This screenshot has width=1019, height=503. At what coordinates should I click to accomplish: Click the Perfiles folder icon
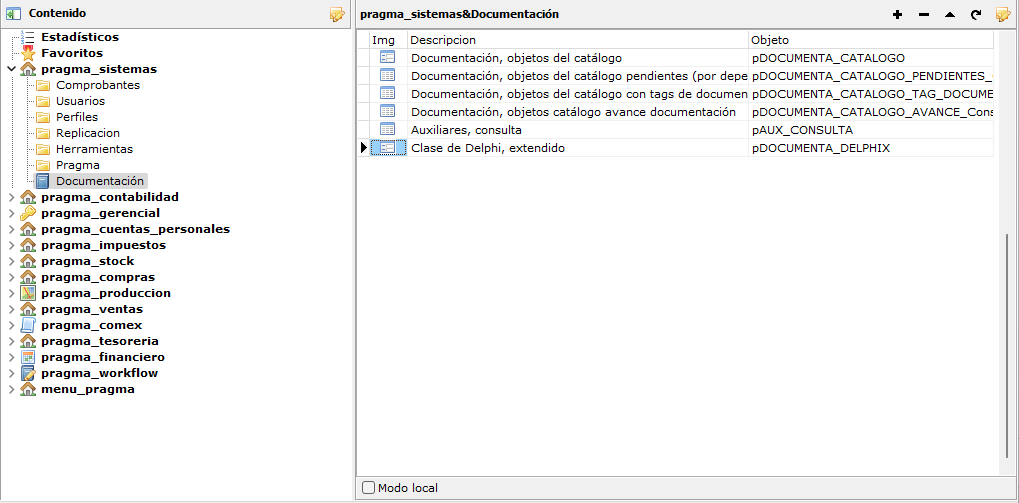43,117
